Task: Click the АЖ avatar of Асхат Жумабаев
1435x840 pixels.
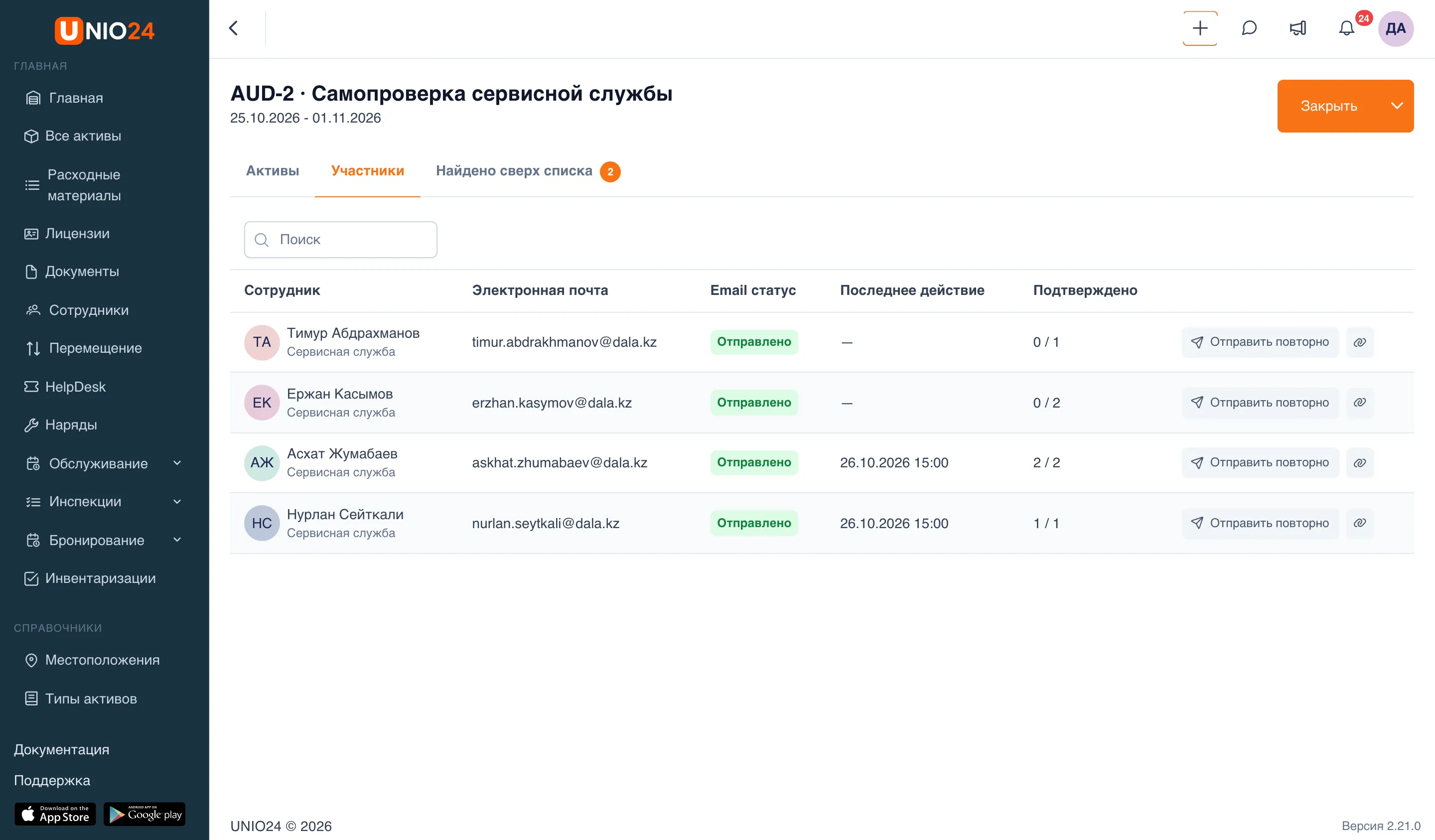Action: point(262,462)
